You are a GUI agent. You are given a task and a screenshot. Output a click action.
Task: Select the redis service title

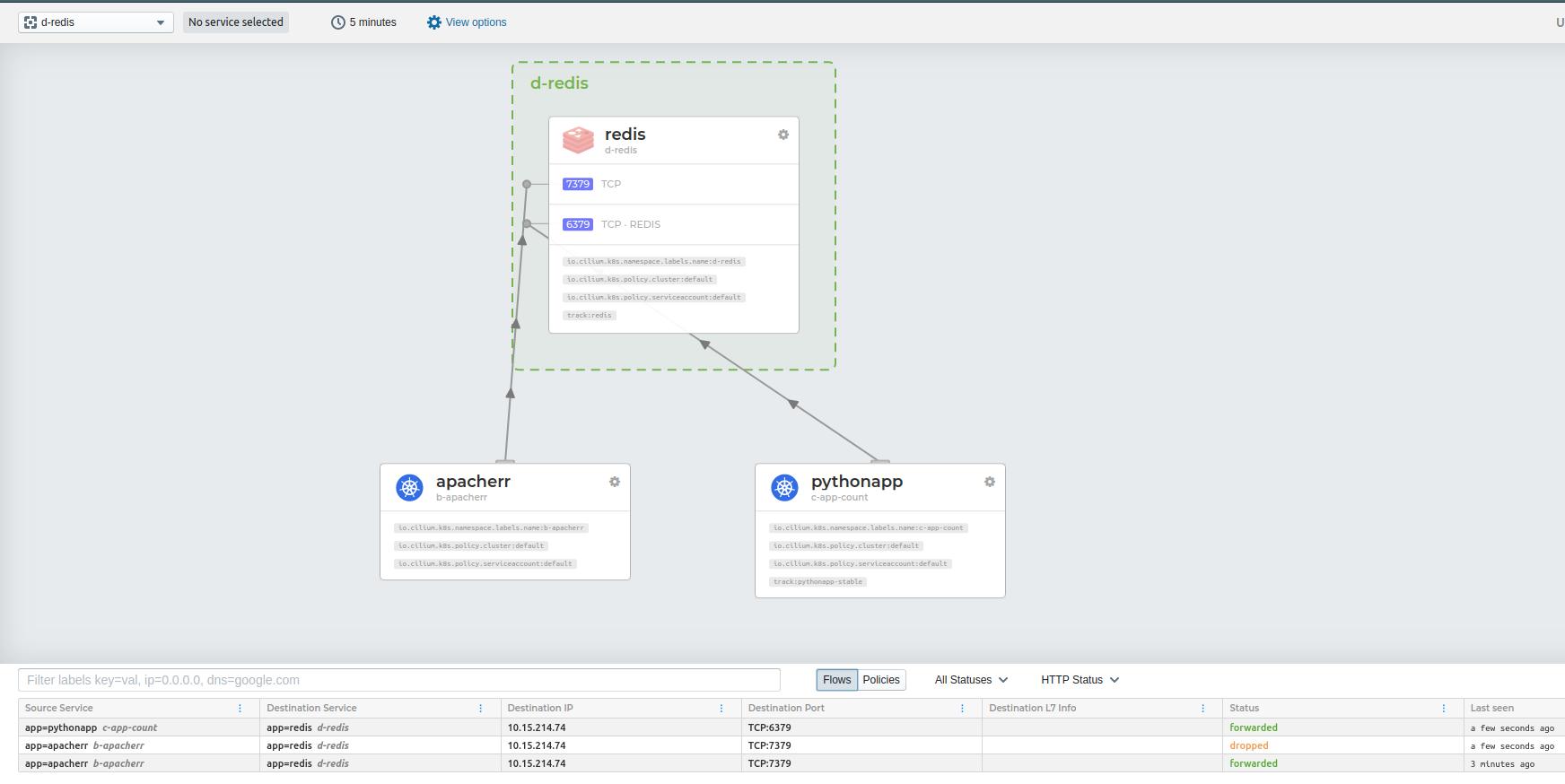coord(625,135)
